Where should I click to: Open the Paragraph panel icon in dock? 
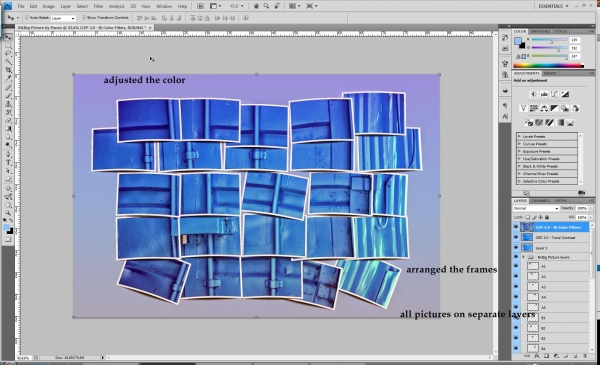(505, 105)
